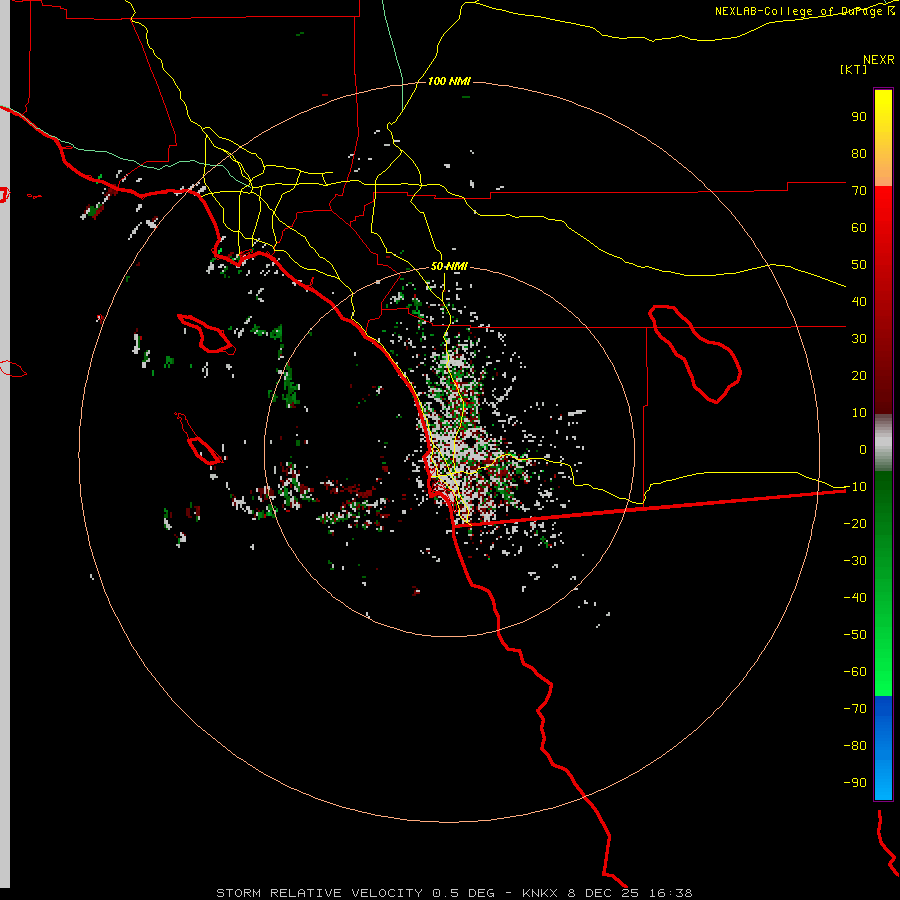Click the yellow-orange top segment of color bar
The width and height of the screenshot is (900, 900).
[883, 138]
